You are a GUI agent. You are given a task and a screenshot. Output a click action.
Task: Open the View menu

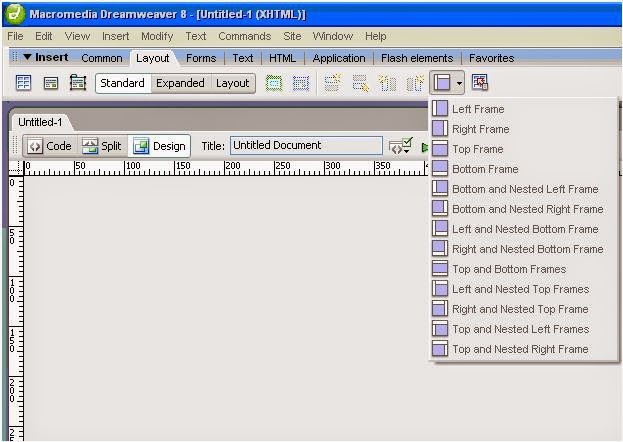pyautogui.click(x=77, y=36)
